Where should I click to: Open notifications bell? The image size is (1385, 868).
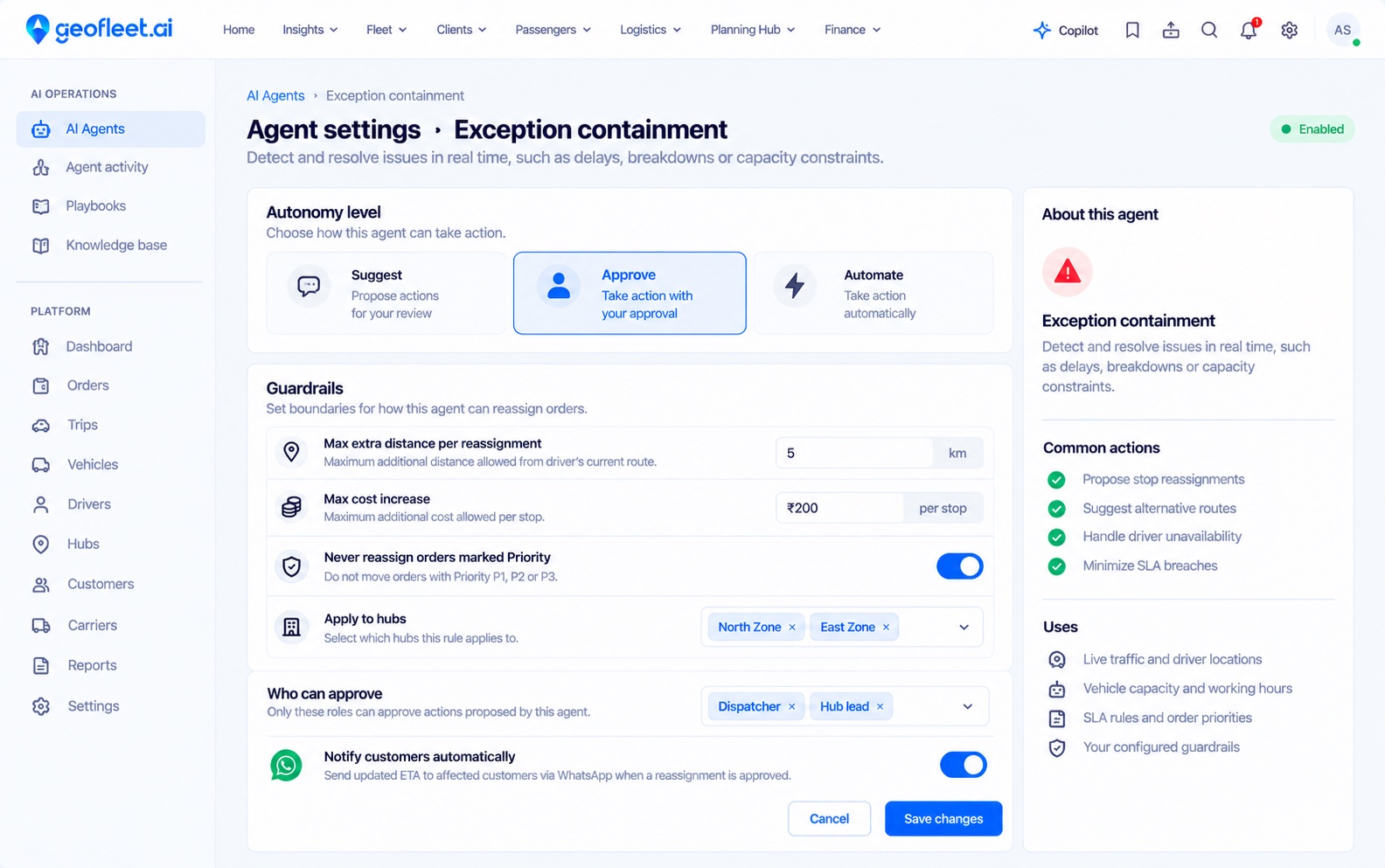[1249, 31]
